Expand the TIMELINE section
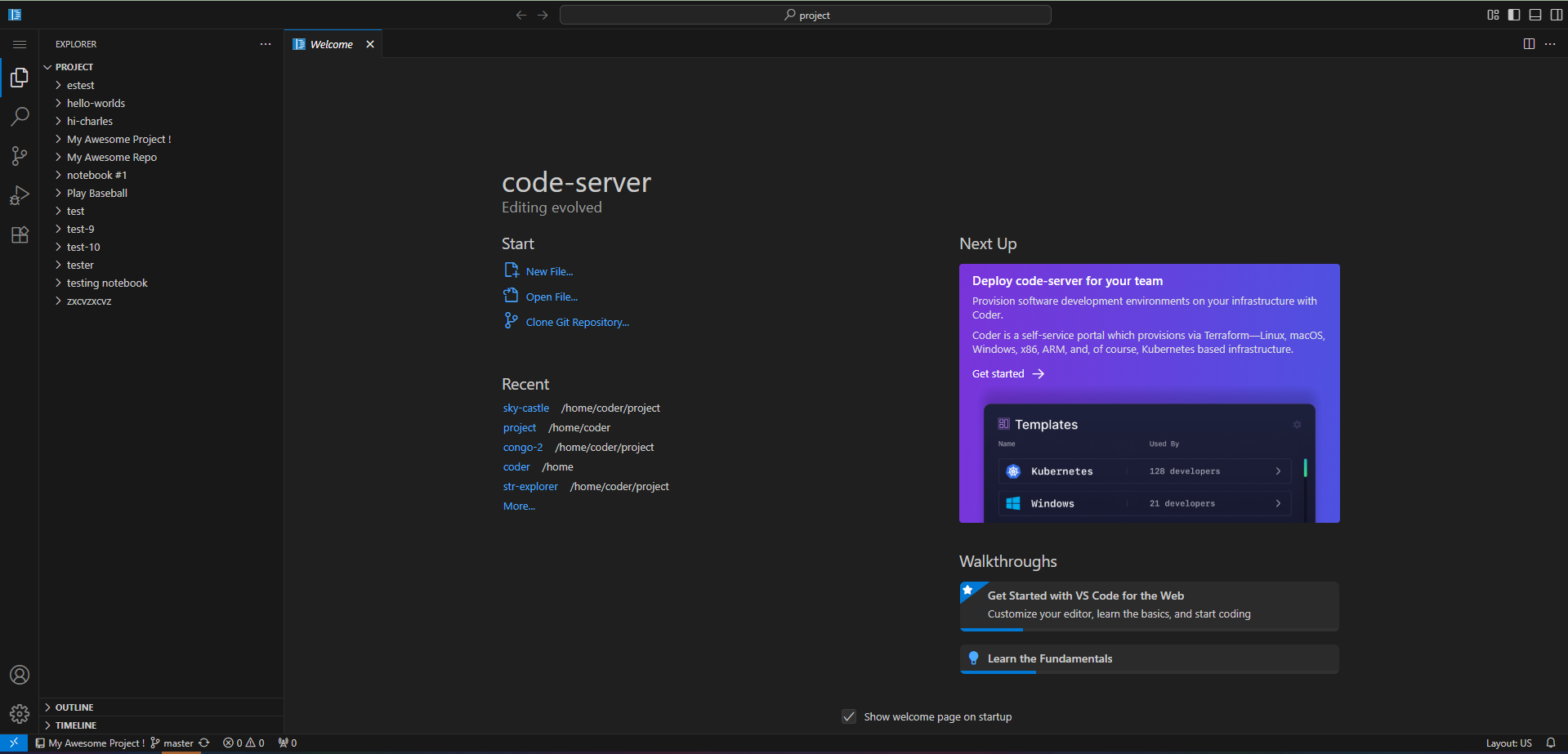Viewport: 1568px width, 754px height. click(x=161, y=725)
